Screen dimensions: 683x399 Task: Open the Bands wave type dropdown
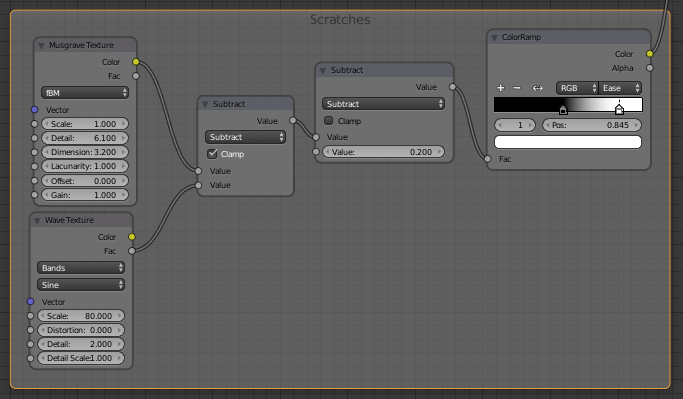click(x=81, y=268)
